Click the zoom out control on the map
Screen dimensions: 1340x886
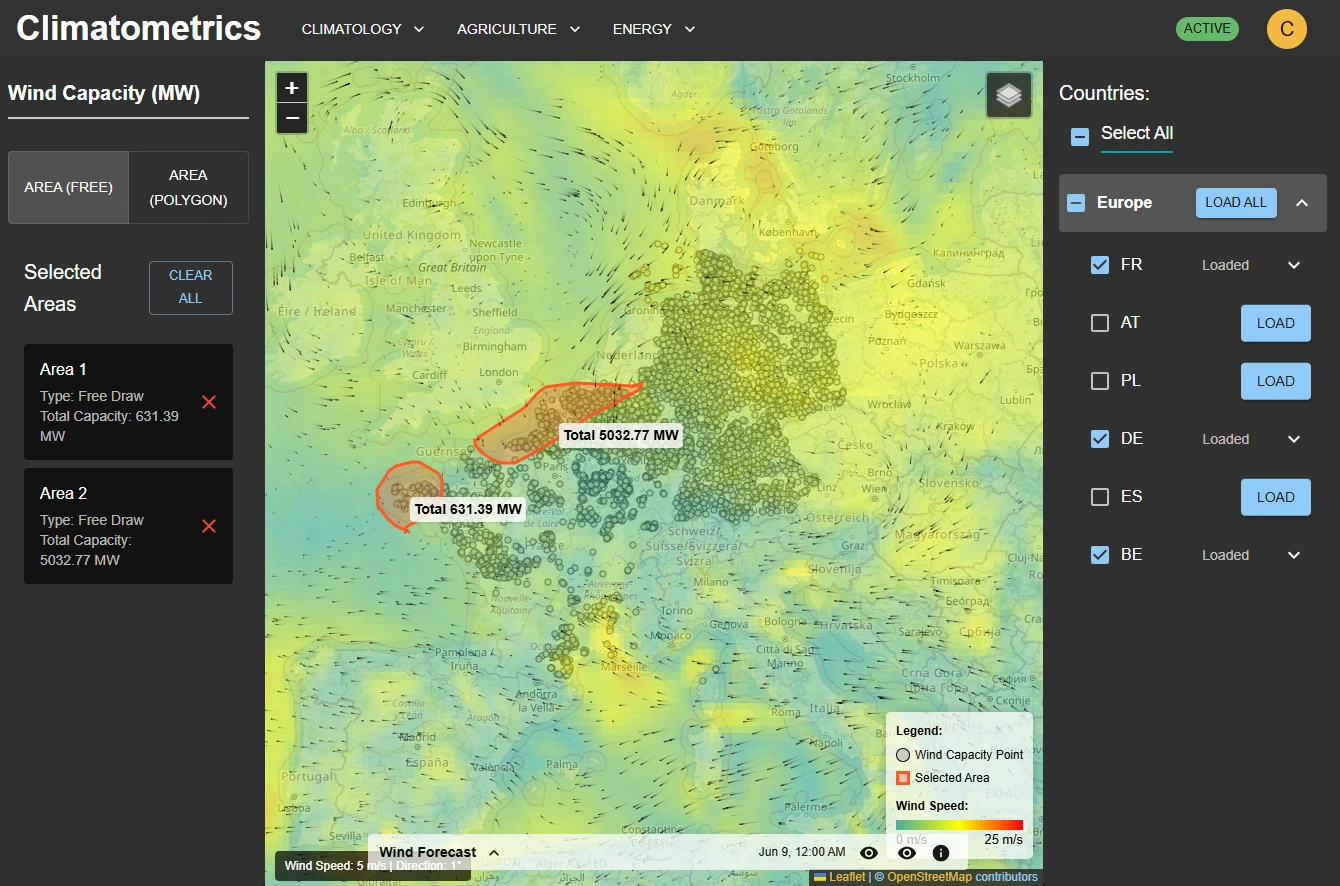[x=291, y=117]
